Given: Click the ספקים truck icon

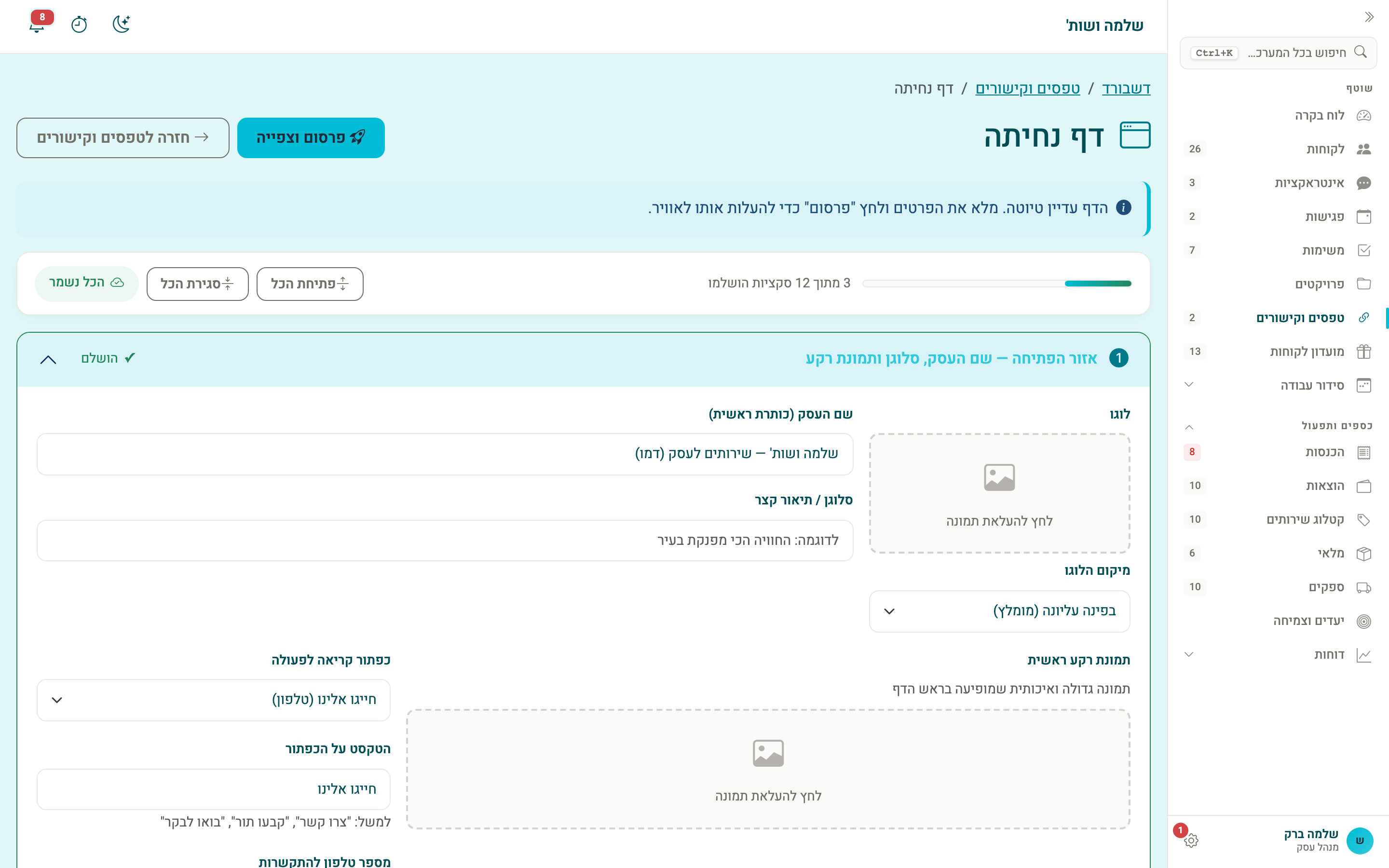Looking at the screenshot, I should coord(1364,587).
